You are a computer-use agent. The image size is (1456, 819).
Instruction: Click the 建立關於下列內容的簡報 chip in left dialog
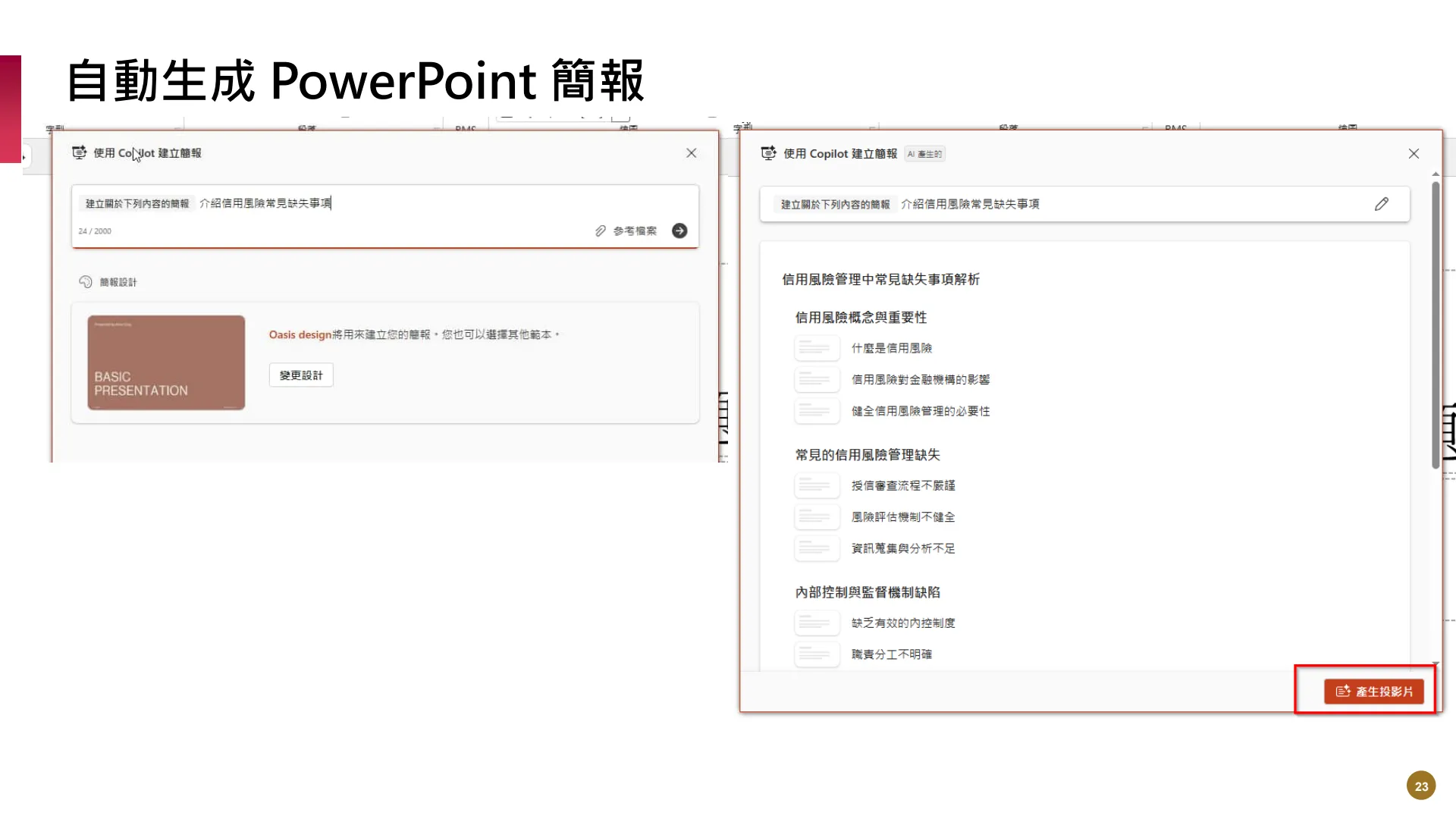click(137, 204)
